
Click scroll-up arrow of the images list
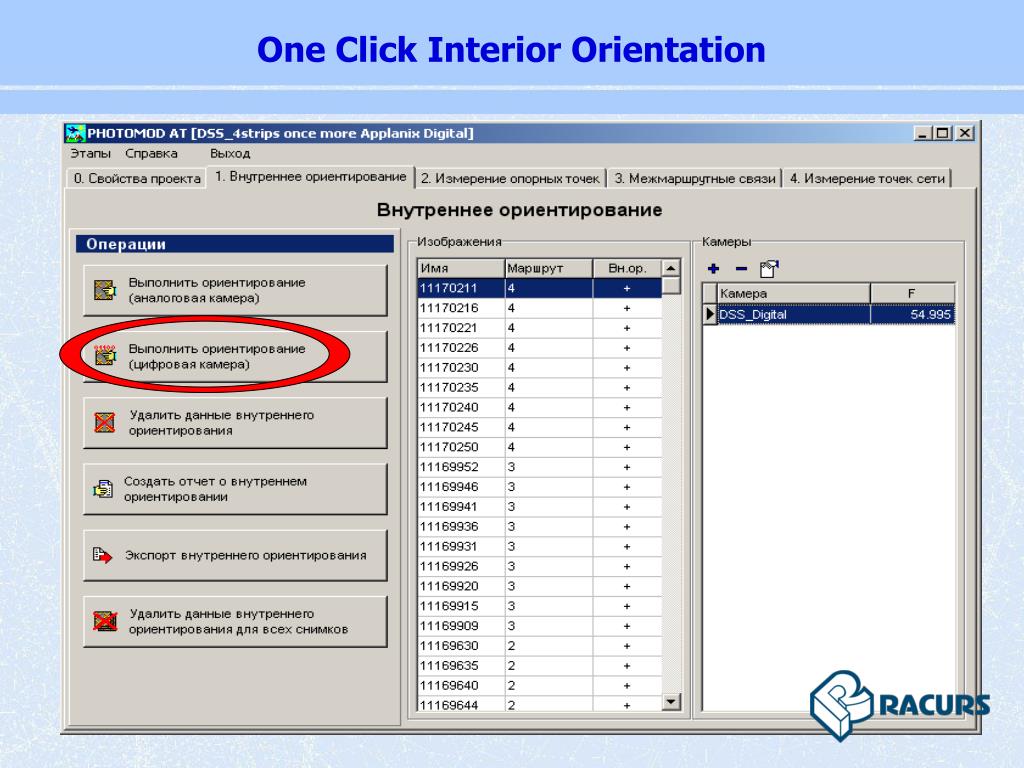(x=671, y=268)
